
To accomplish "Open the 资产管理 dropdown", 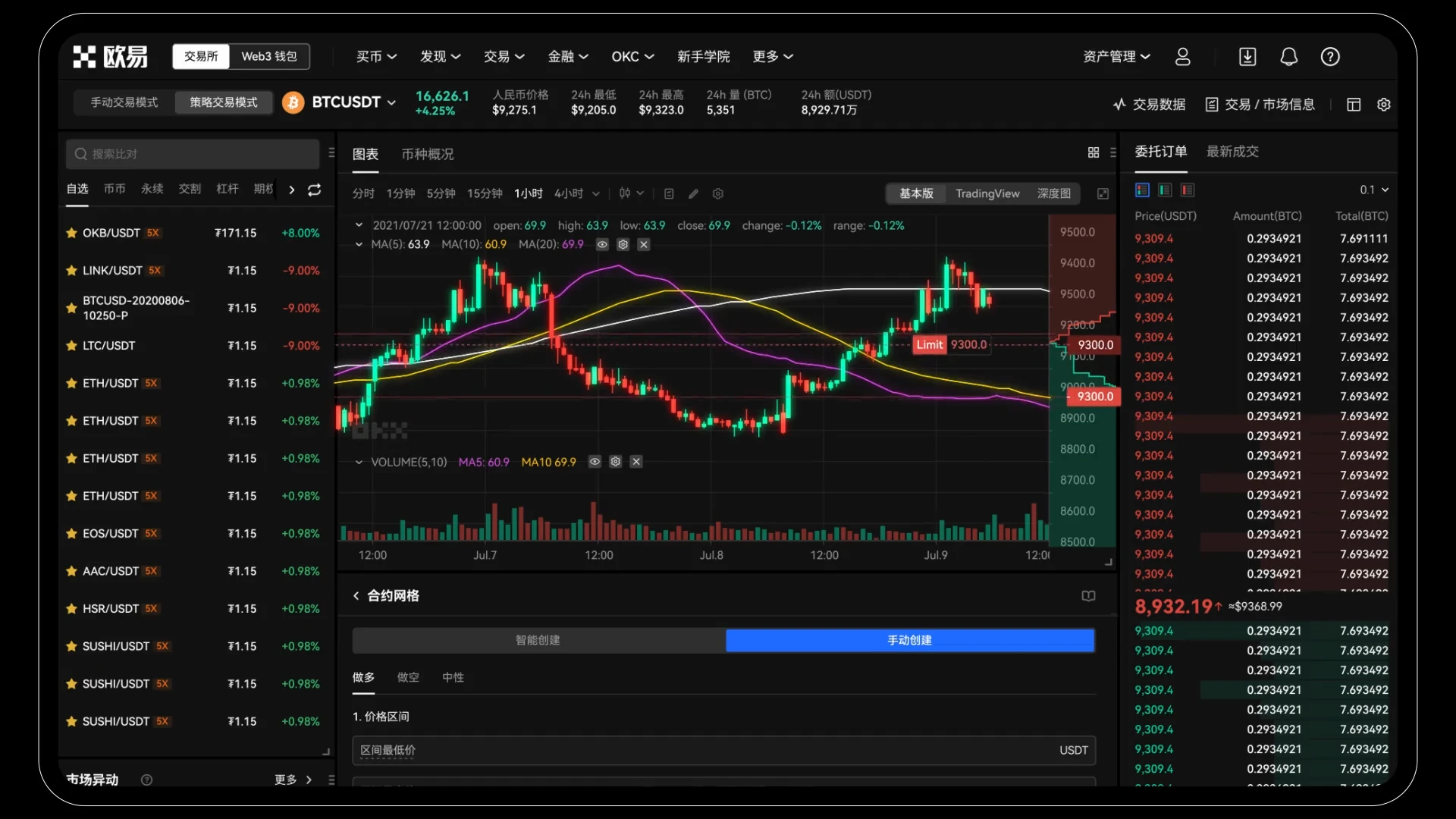I will click(x=1117, y=57).
